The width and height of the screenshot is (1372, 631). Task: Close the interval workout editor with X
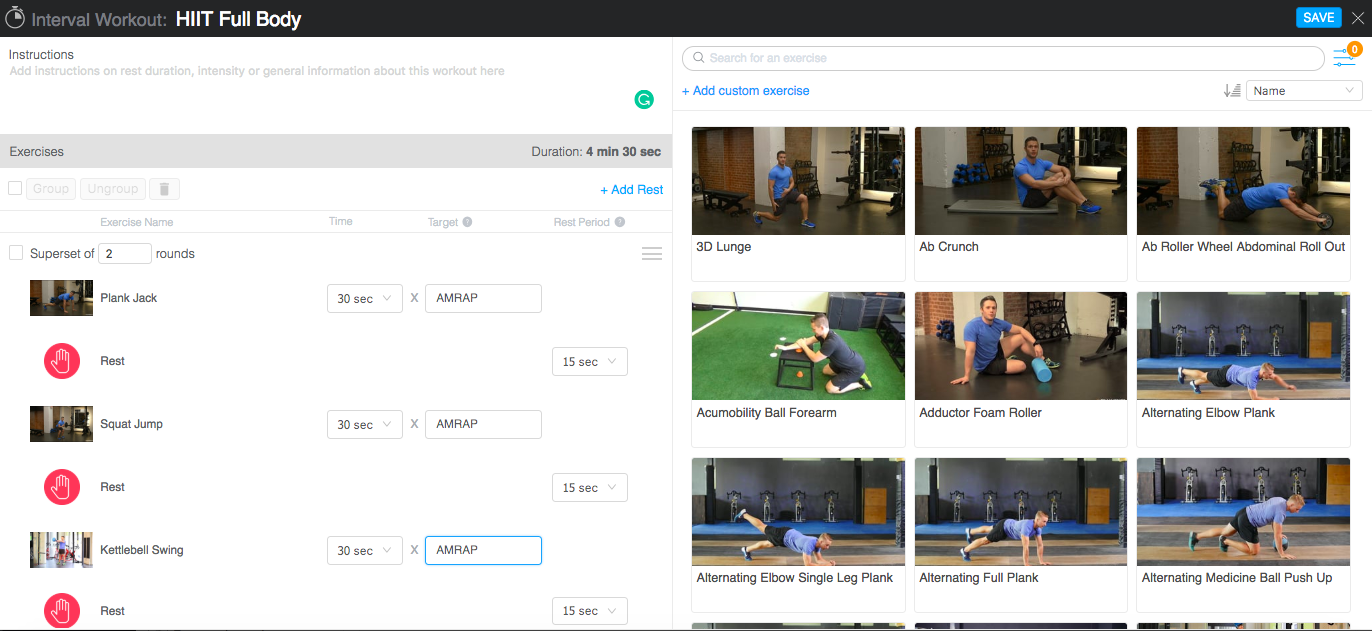[1357, 18]
